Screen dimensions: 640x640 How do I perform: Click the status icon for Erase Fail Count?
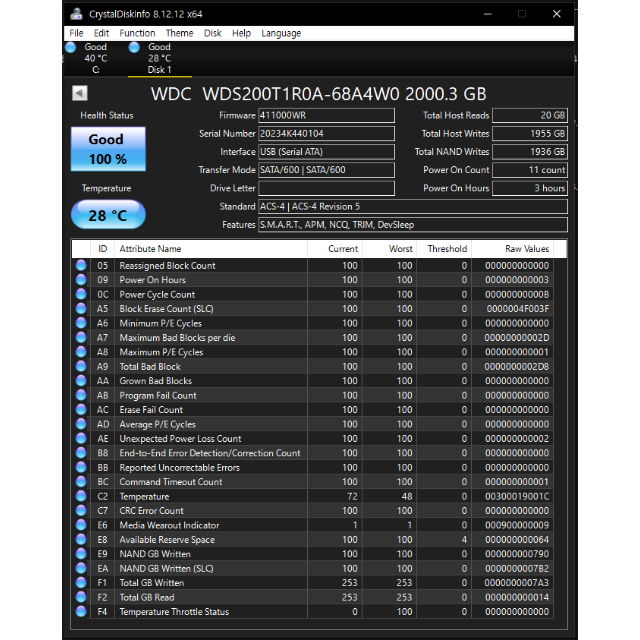pos(81,409)
